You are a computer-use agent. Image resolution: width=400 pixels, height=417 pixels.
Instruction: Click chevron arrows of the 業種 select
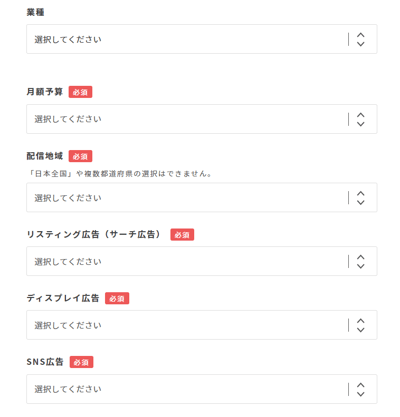[360, 39]
